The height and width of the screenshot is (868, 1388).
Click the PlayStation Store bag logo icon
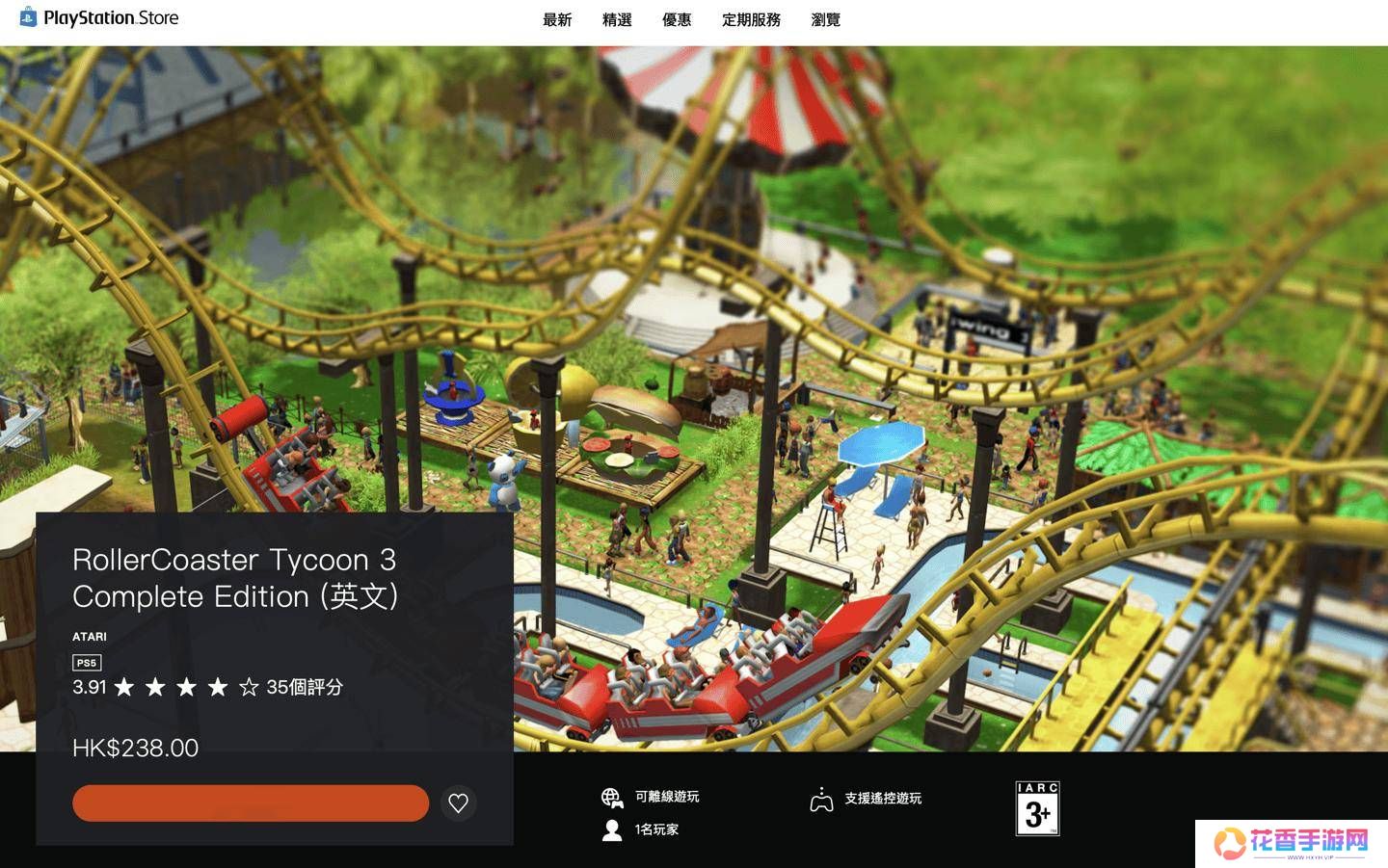(28, 17)
